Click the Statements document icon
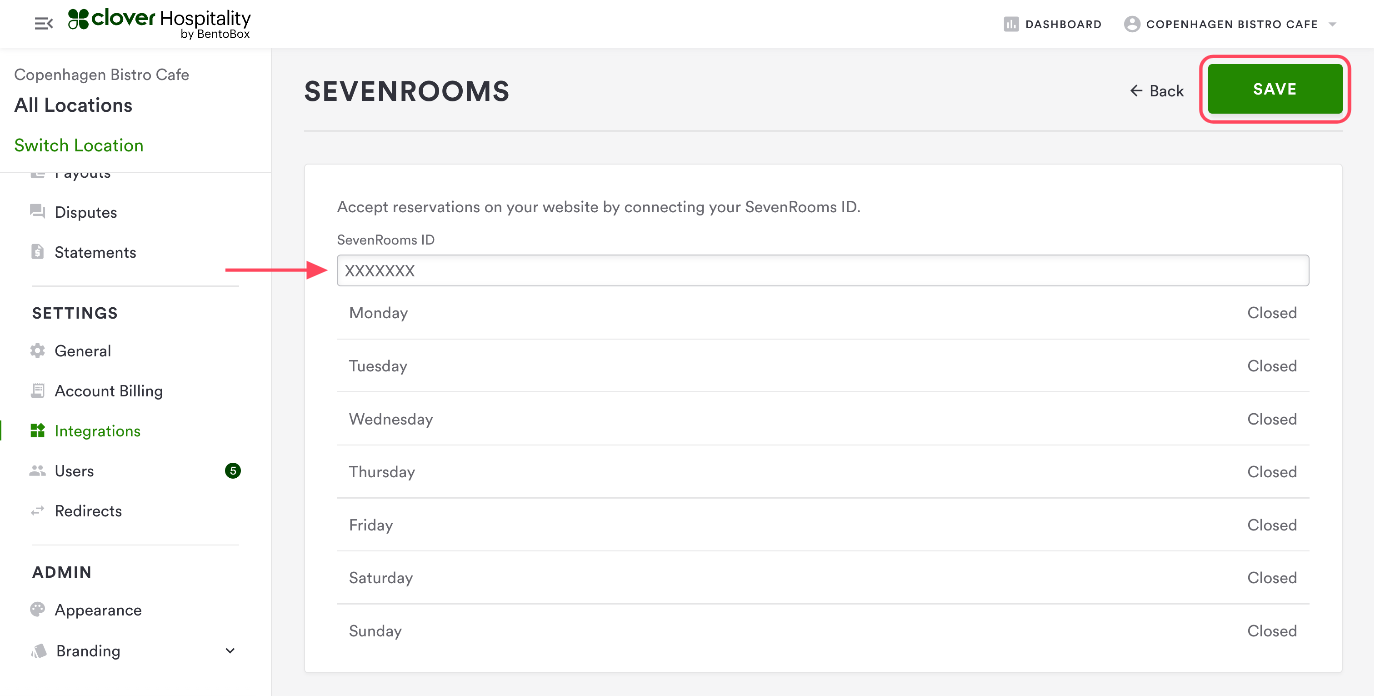Screen dimensions: 1374x696 [38, 252]
